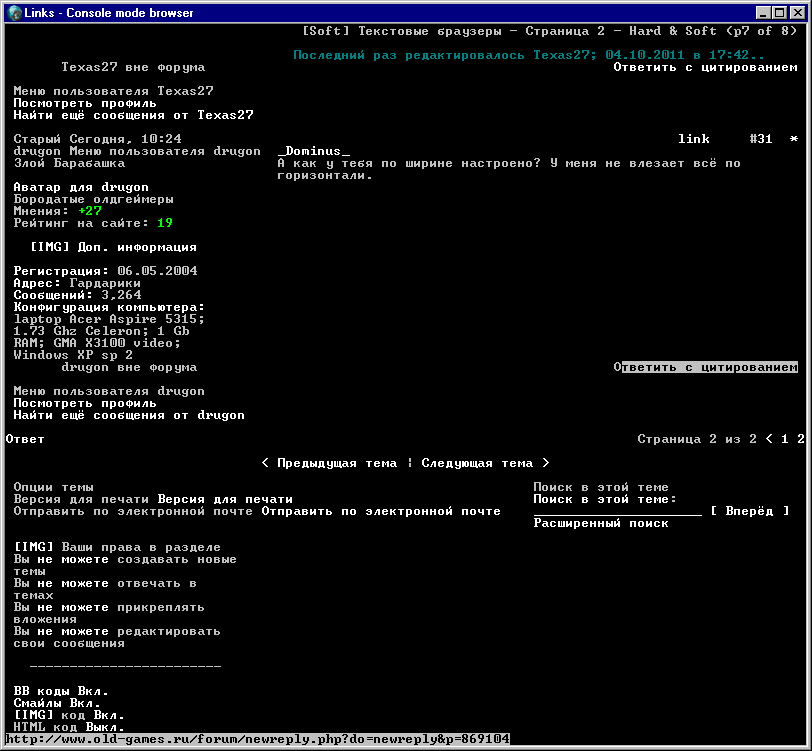Open 'BB коды' help link
The height and width of the screenshot is (751, 812).
41,691
